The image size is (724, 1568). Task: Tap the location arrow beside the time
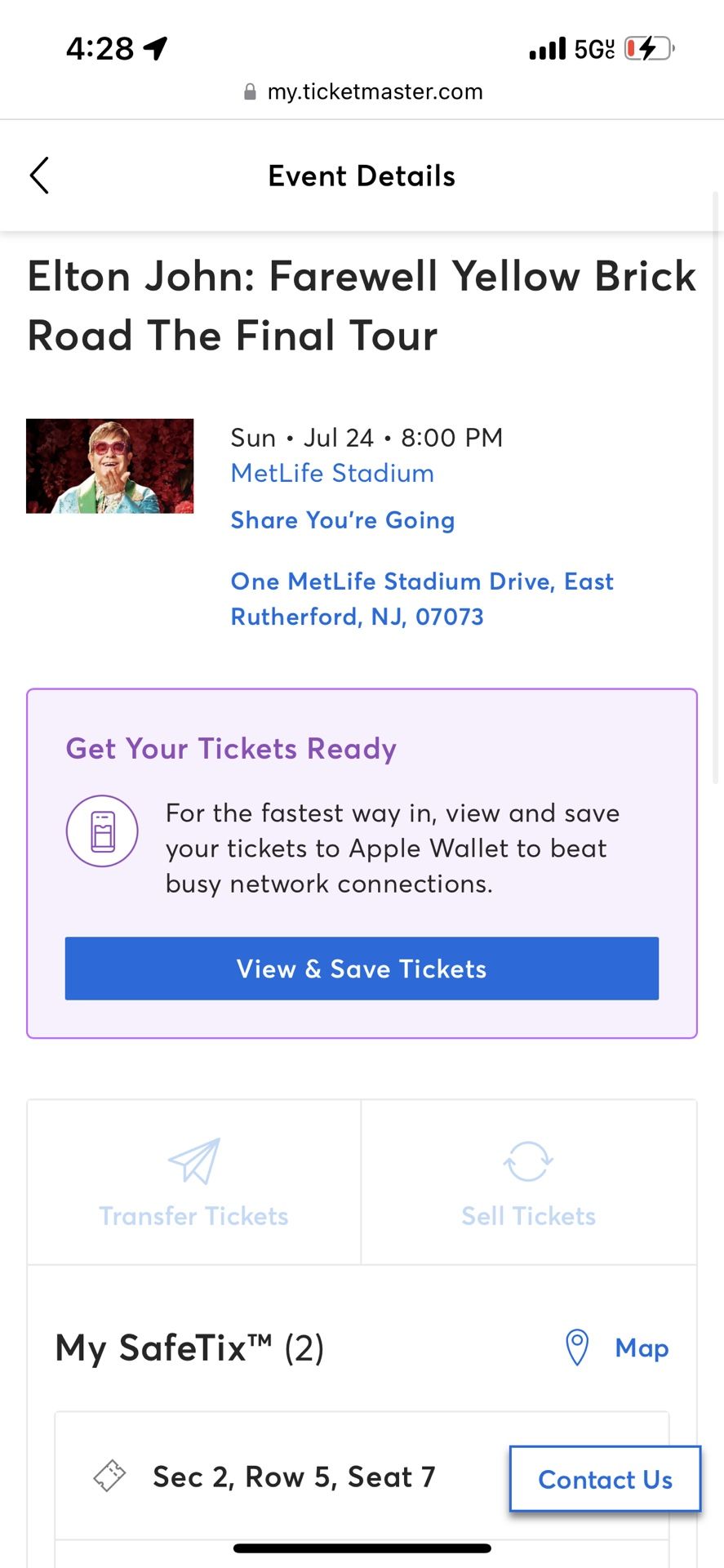(x=155, y=49)
